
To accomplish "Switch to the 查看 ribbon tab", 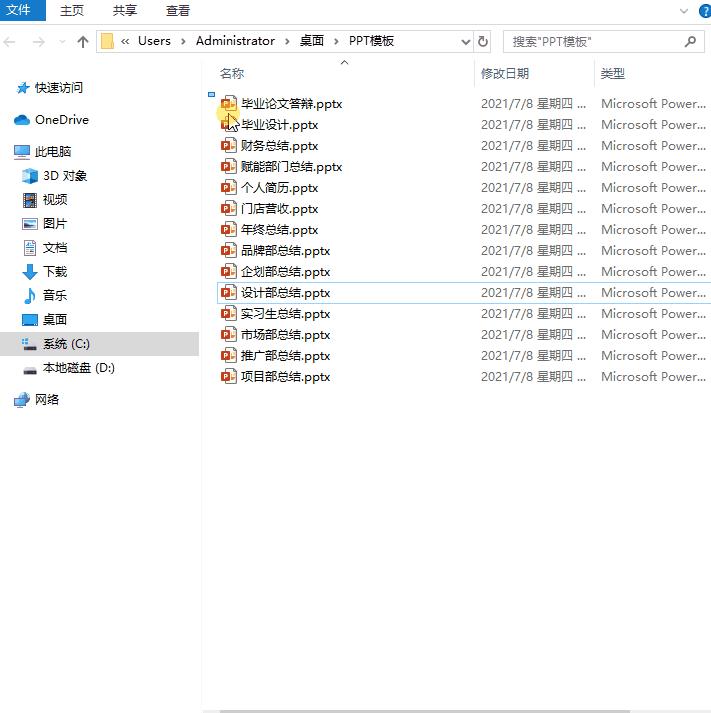I will tap(178, 11).
